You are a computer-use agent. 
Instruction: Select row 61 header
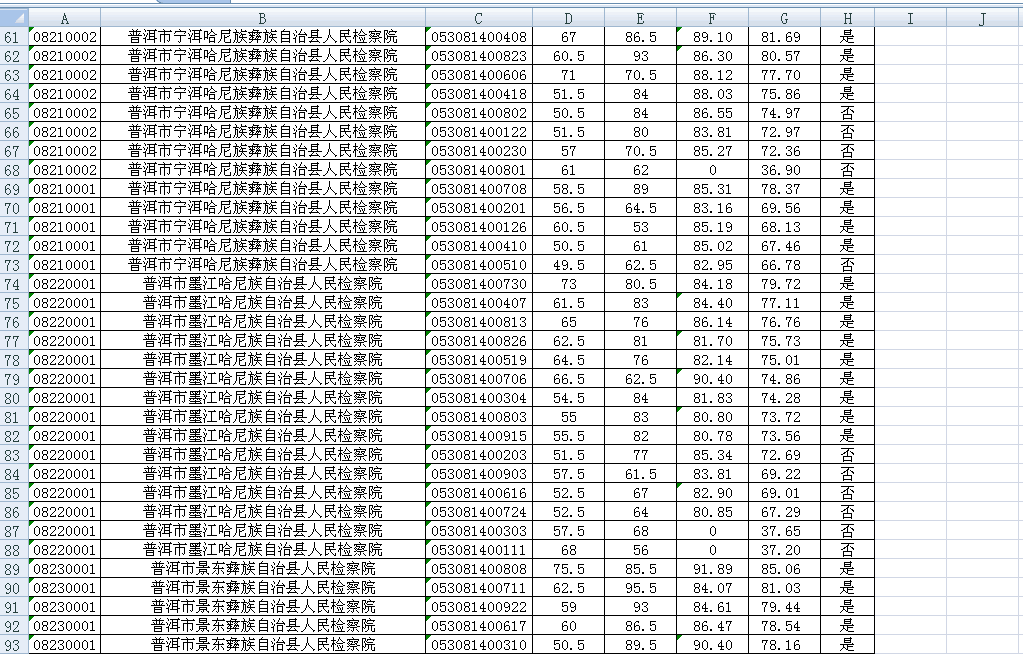[x=14, y=37]
